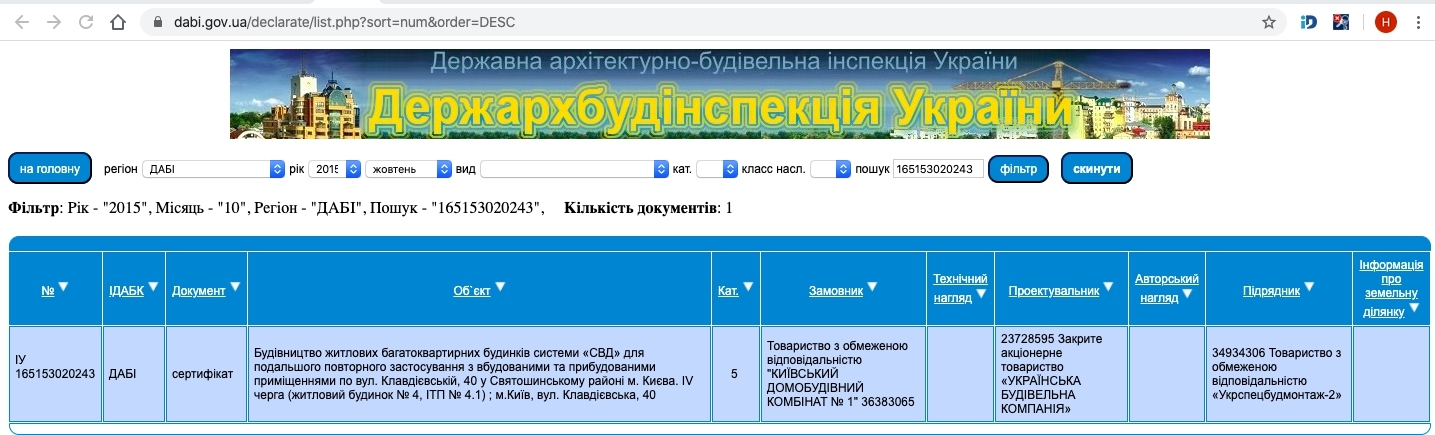
Task: Click the sort arrow beside land plot info
Action: [1412, 310]
